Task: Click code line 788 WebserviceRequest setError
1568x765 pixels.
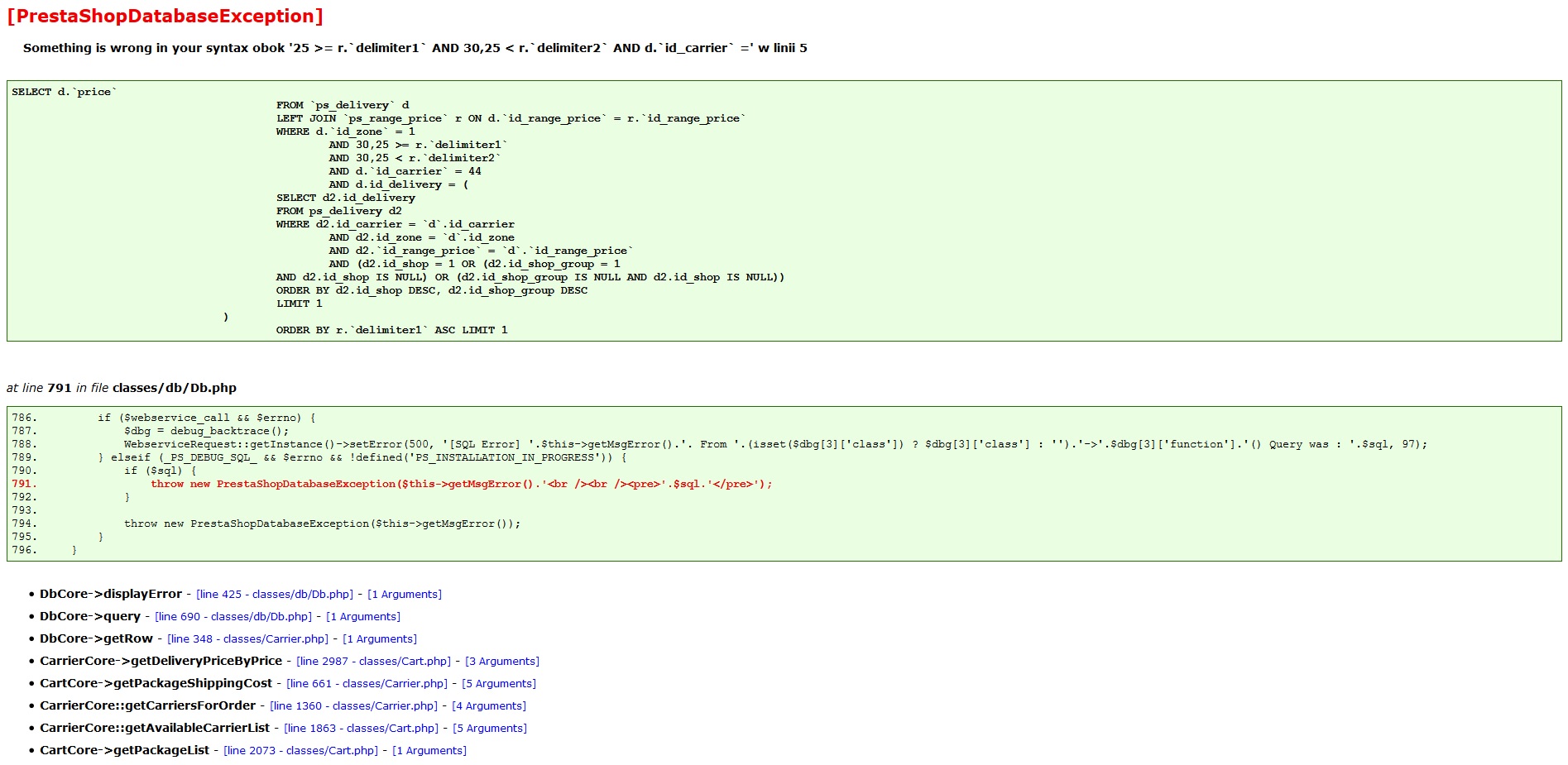Action: tap(775, 444)
